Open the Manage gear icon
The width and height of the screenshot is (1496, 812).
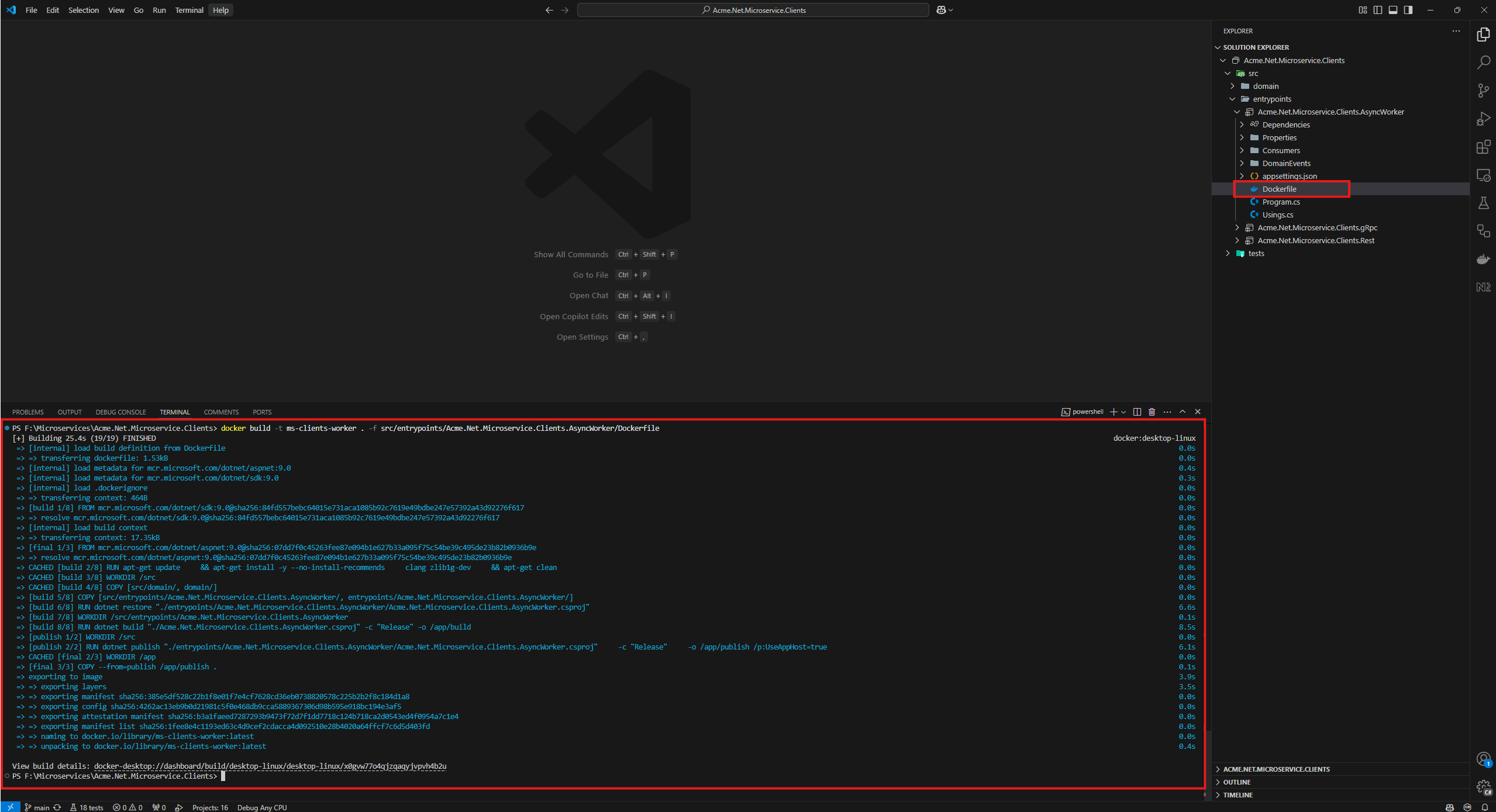(x=1483, y=787)
